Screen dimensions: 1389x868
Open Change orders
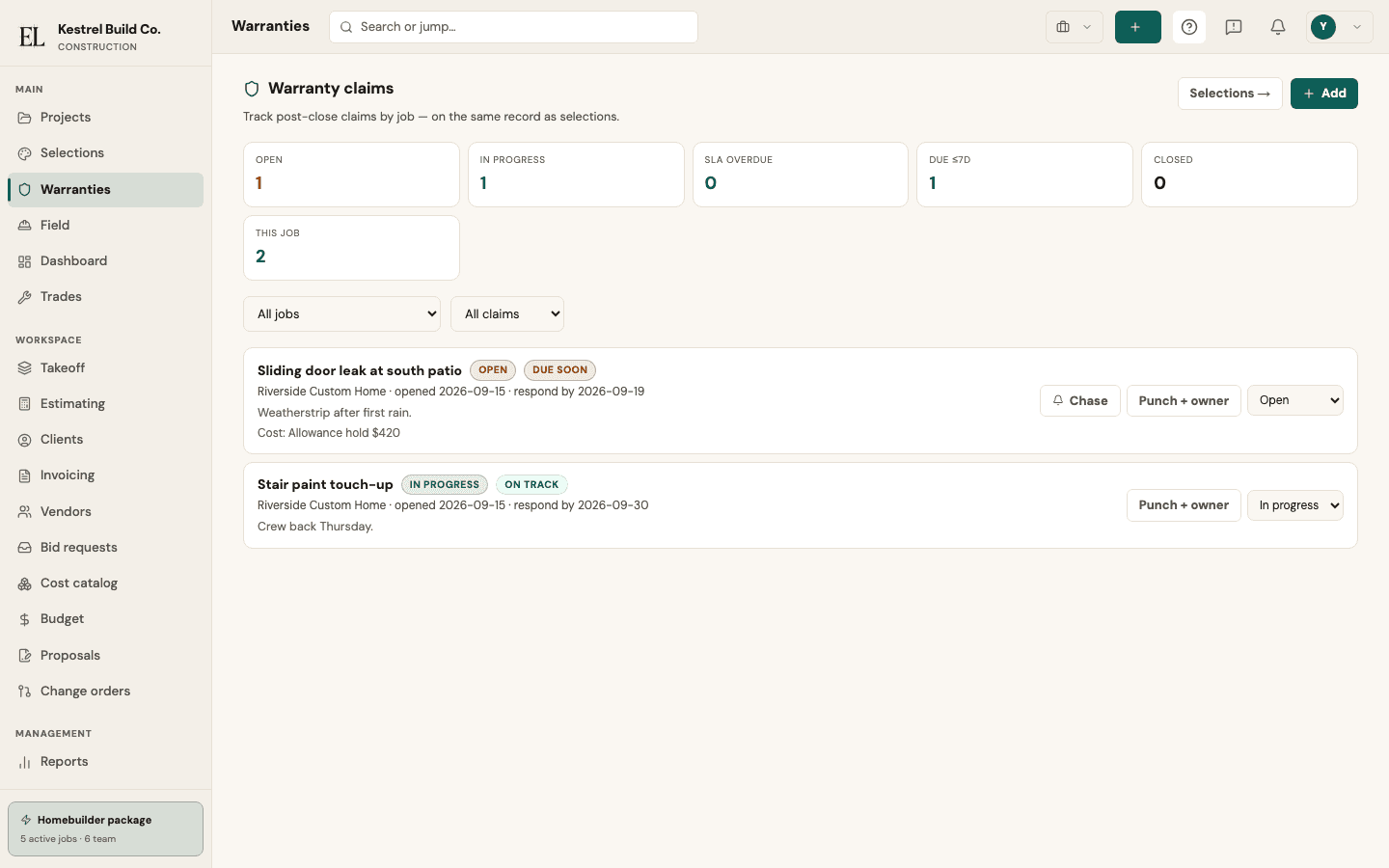[106, 692]
